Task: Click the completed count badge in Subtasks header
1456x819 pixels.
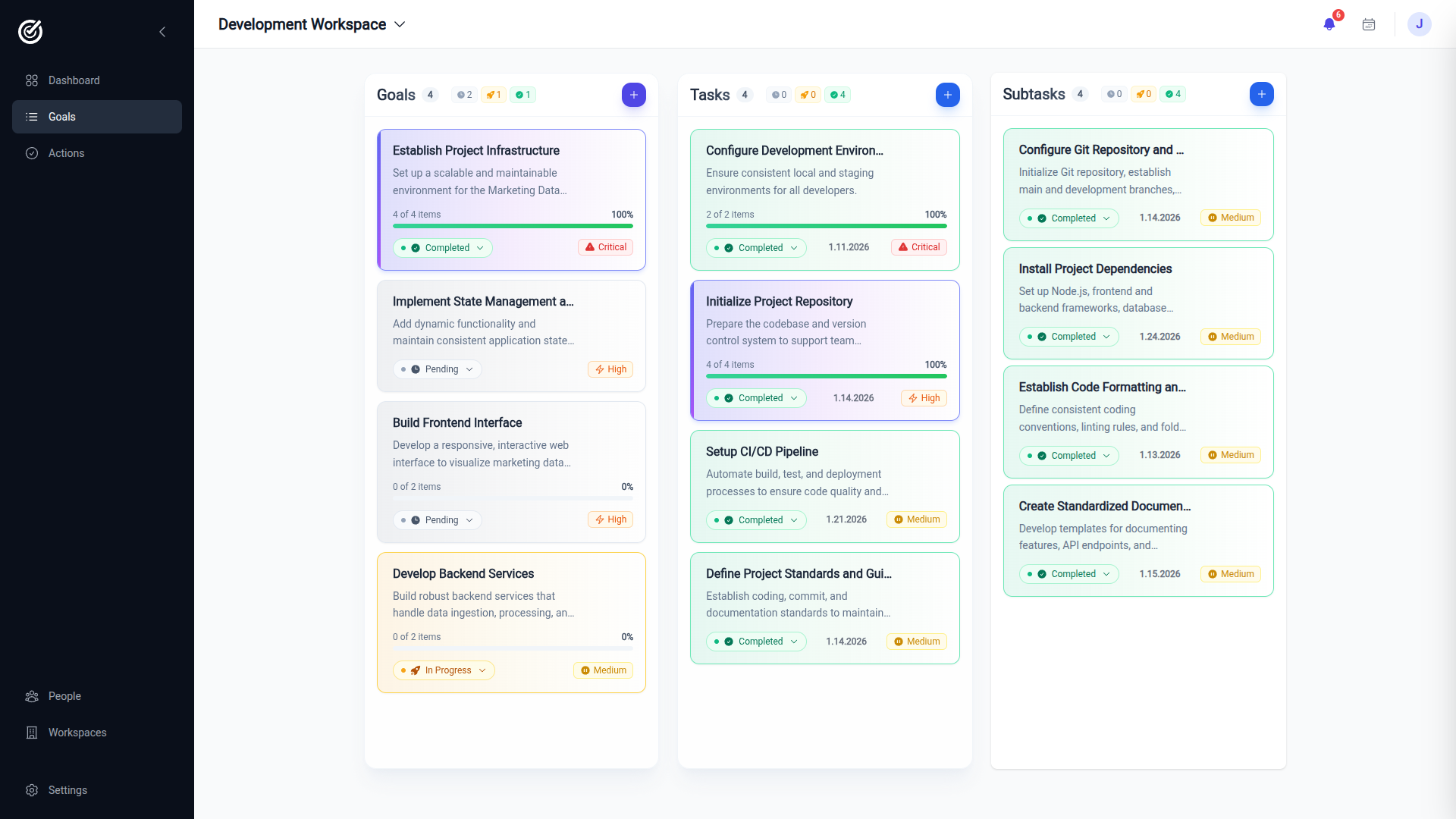Action: (1172, 94)
